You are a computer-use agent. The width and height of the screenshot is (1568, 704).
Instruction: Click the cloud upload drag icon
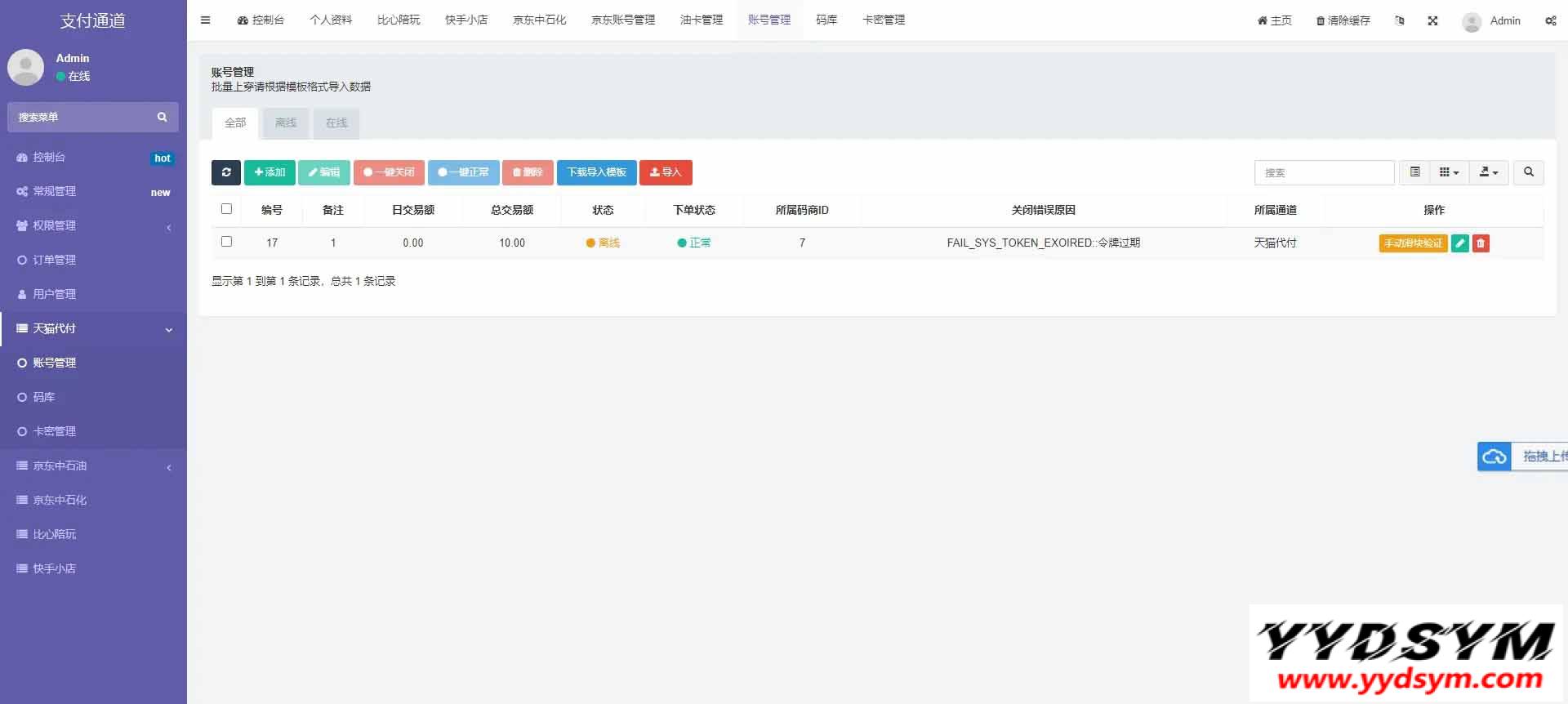click(1494, 457)
